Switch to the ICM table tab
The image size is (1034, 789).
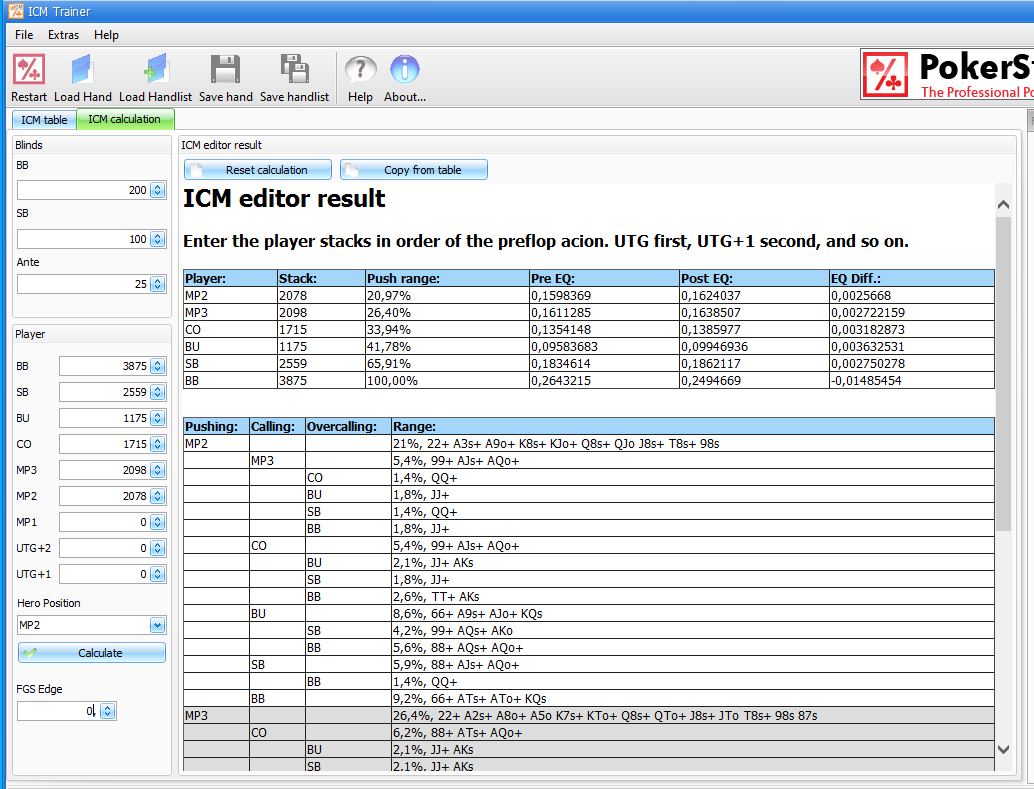[44, 119]
